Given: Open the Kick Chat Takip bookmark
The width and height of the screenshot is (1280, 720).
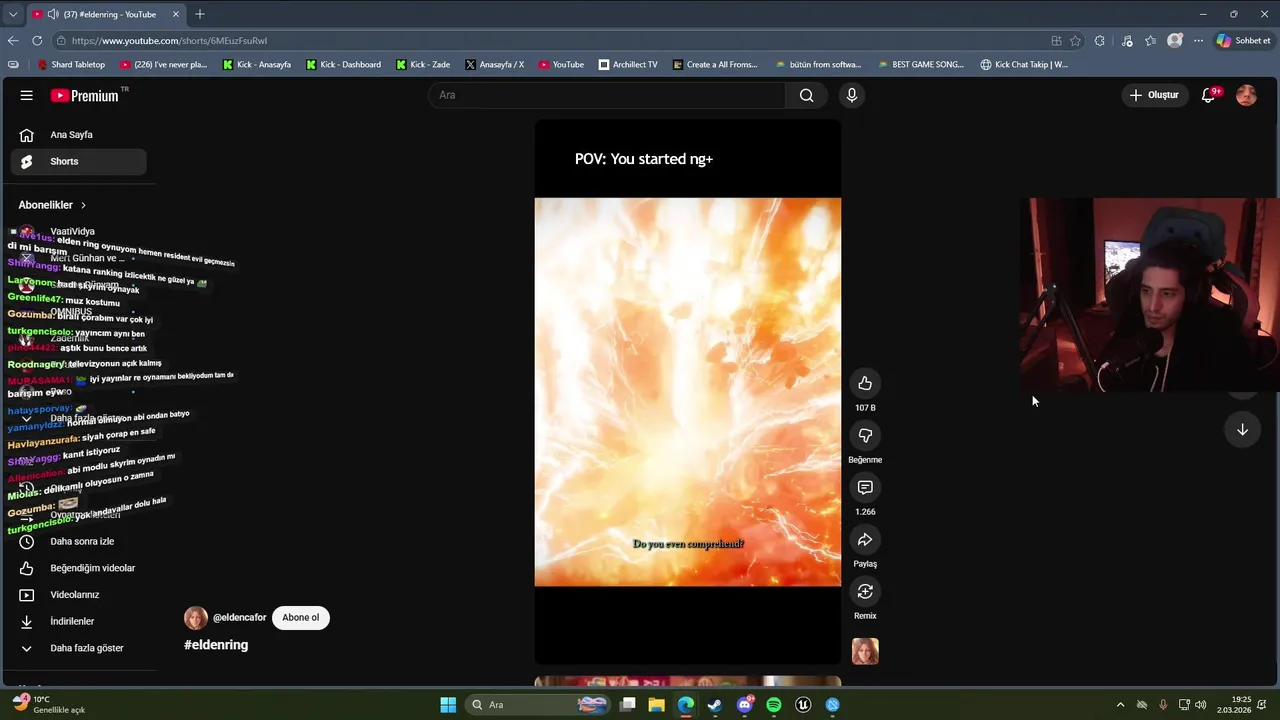Looking at the screenshot, I should pyautogui.click(x=1024, y=65).
